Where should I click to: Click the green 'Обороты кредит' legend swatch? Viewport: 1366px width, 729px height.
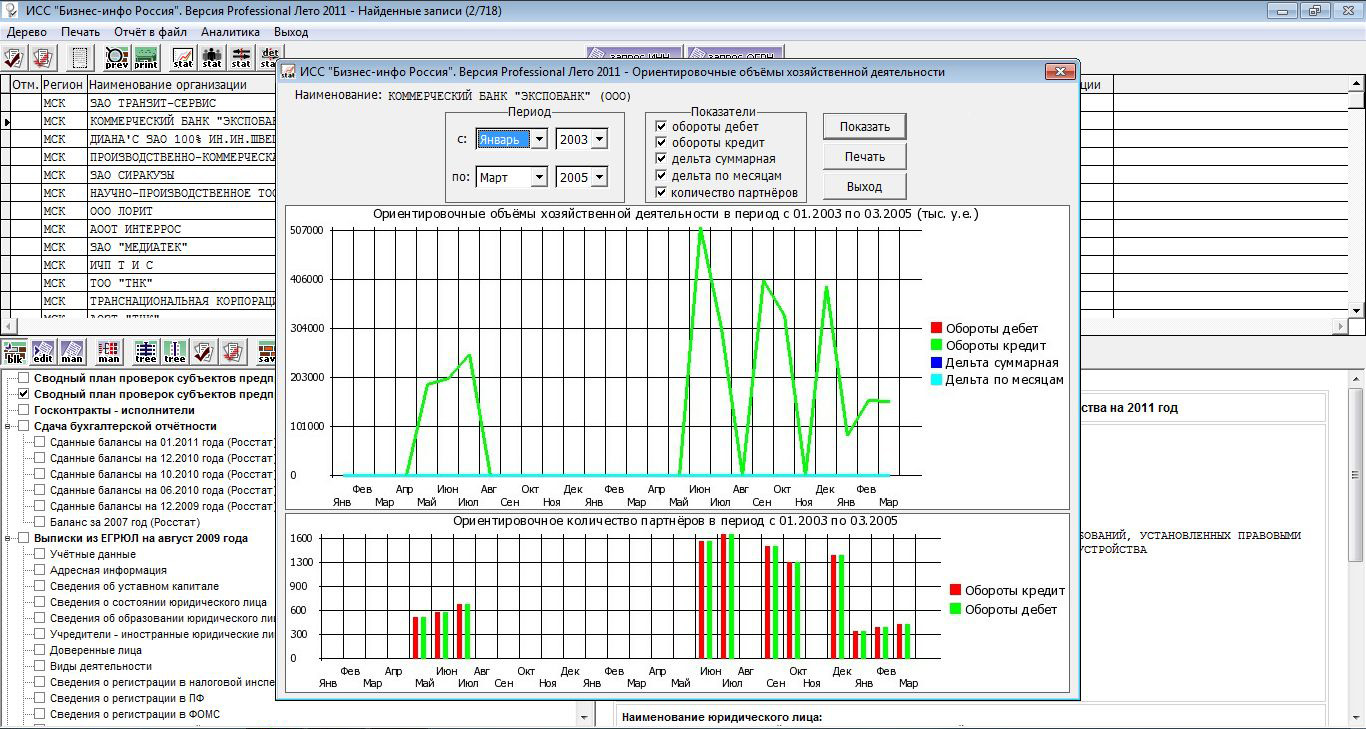point(936,346)
